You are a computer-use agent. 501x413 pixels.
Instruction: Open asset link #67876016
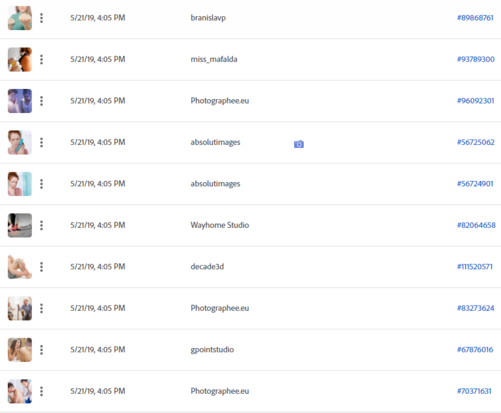475,350
